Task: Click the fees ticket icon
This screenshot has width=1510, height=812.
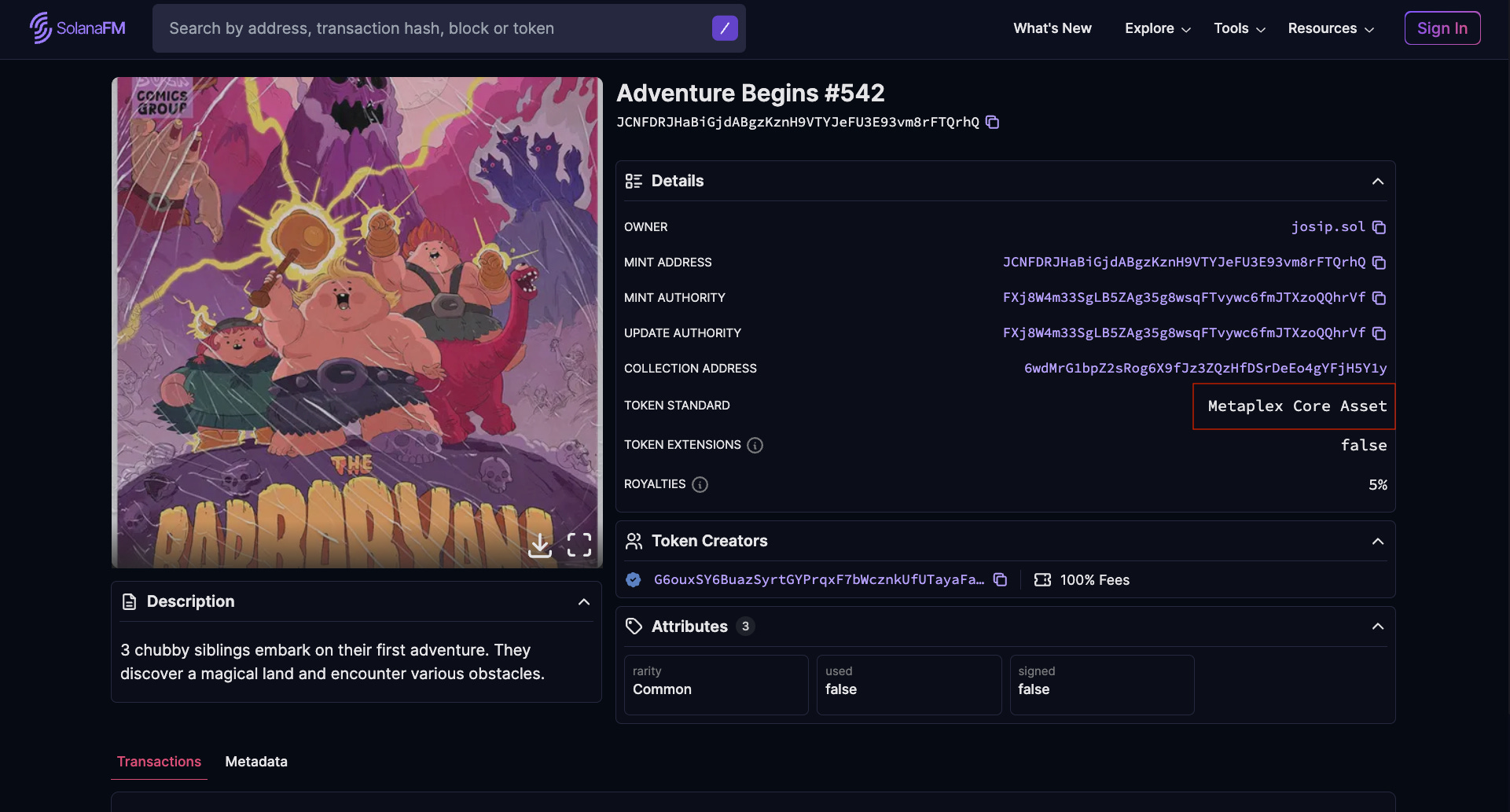Action: point(1042,579)
